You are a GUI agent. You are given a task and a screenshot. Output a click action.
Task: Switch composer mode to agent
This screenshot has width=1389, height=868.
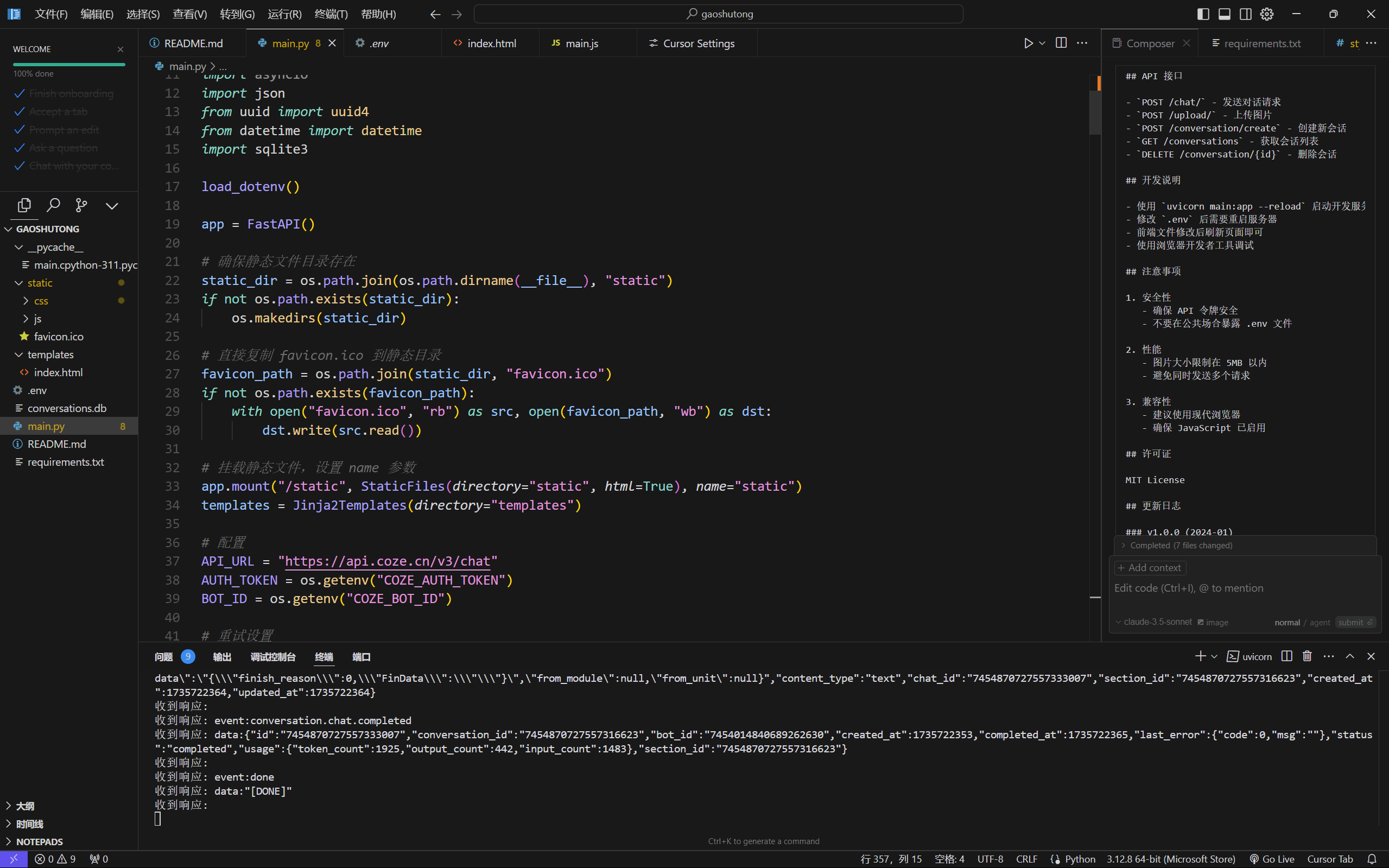[1320, 622]
